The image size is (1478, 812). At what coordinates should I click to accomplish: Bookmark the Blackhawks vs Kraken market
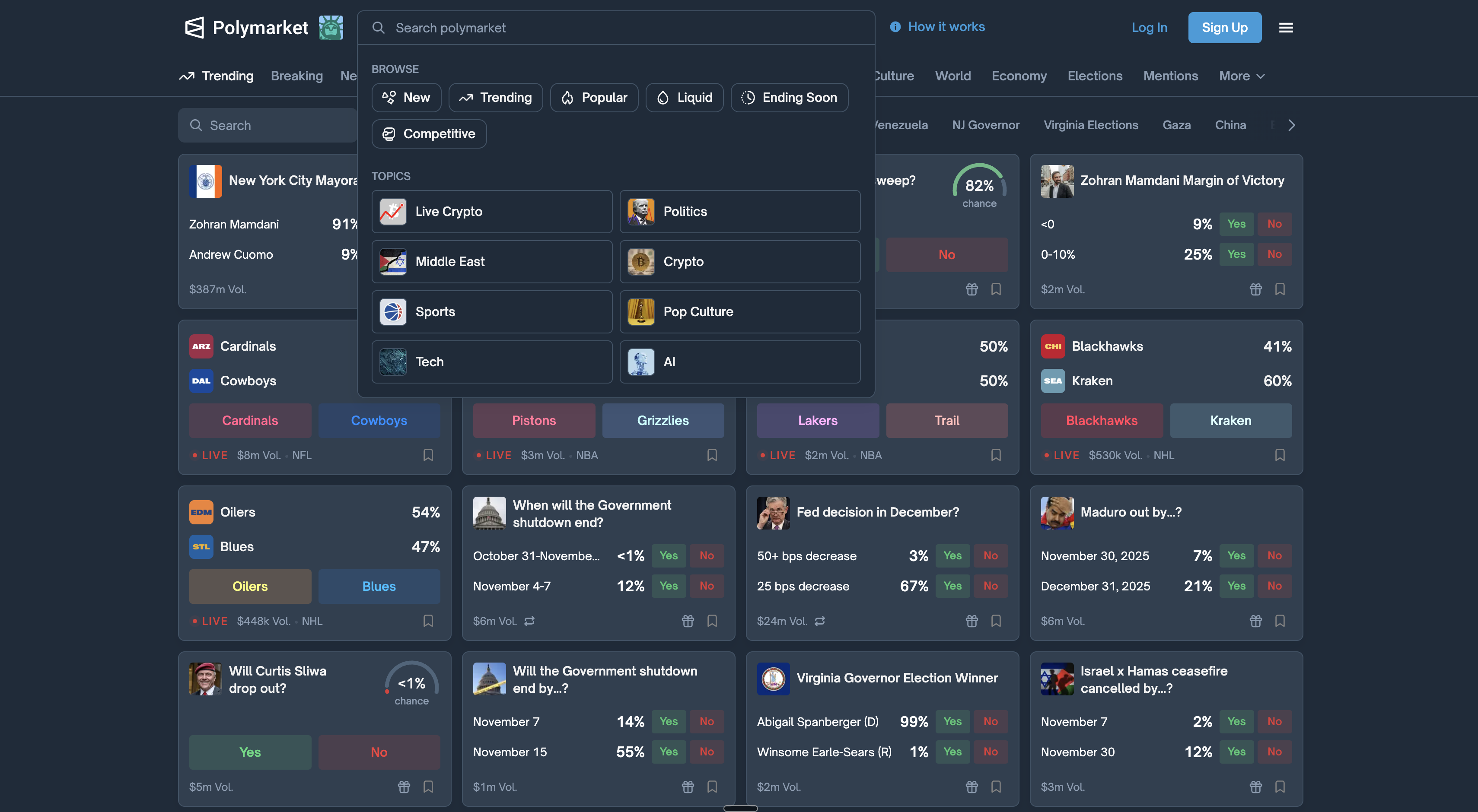[x=1280, y=455]
